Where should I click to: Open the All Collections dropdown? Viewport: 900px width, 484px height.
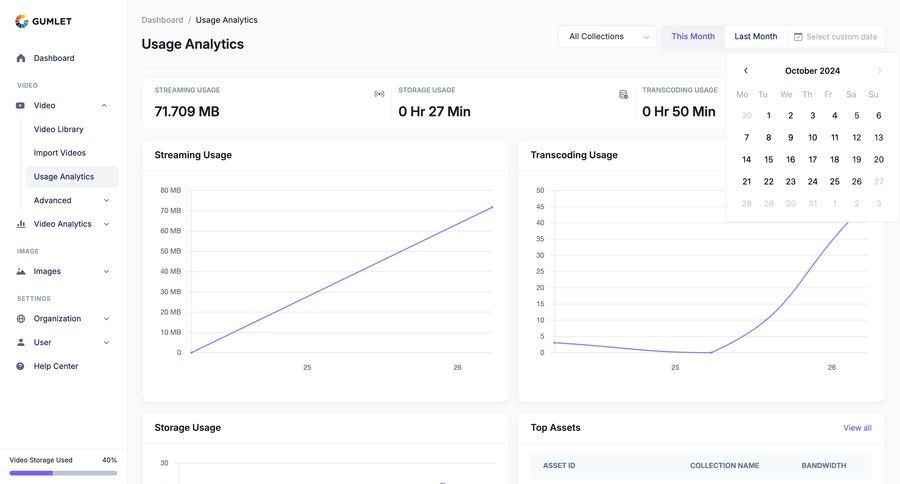(607, 37)
